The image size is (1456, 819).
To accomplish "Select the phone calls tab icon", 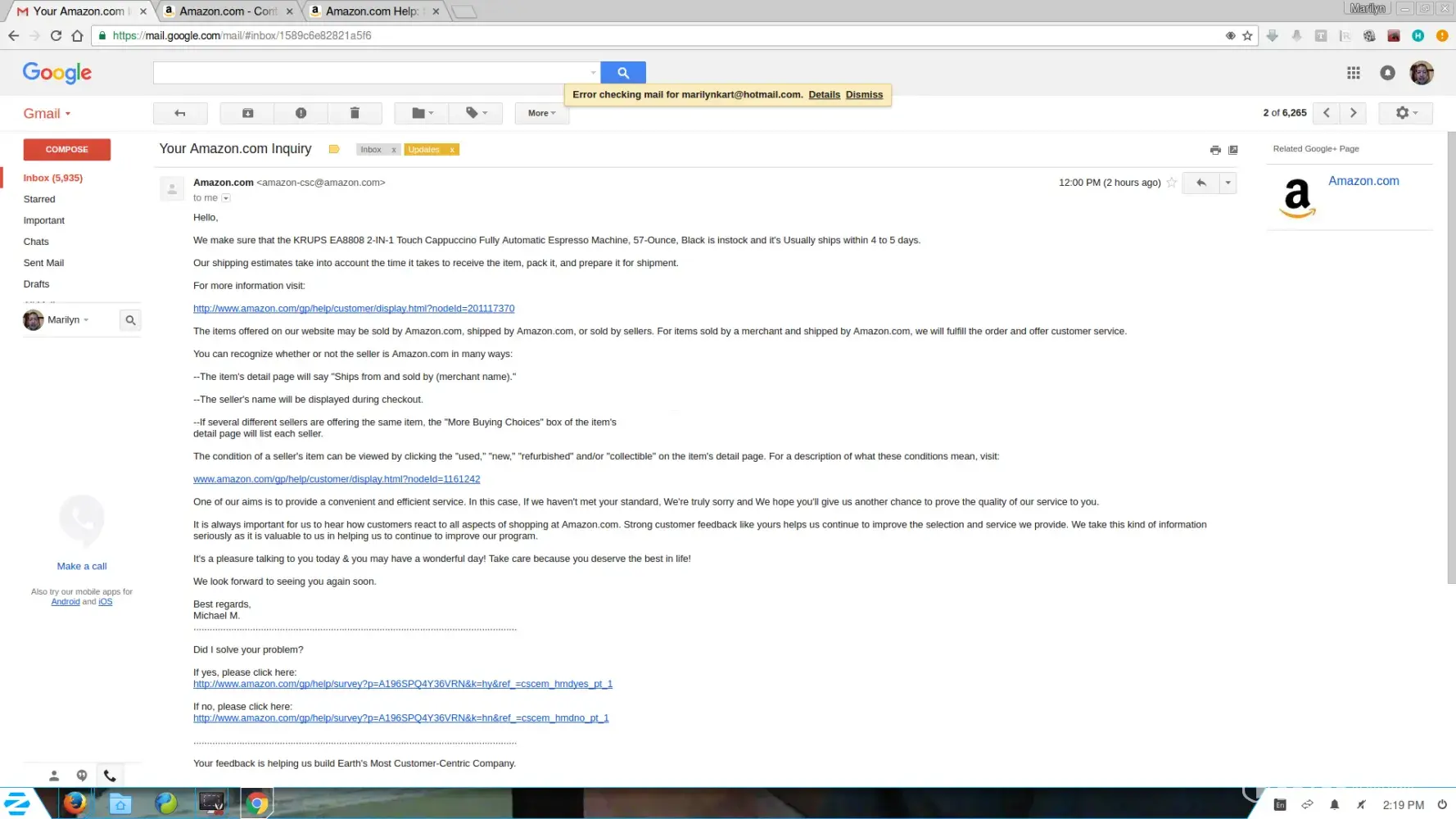I will 110,776.
